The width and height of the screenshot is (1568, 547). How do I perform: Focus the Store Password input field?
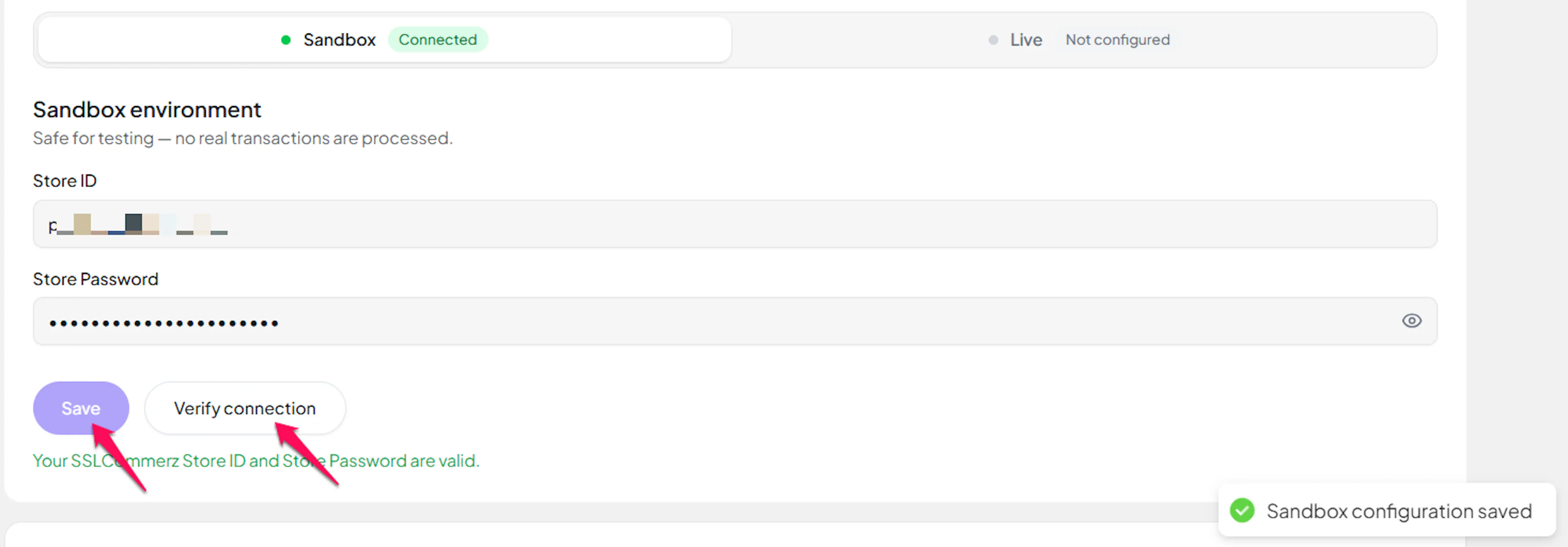coord(735,321)
